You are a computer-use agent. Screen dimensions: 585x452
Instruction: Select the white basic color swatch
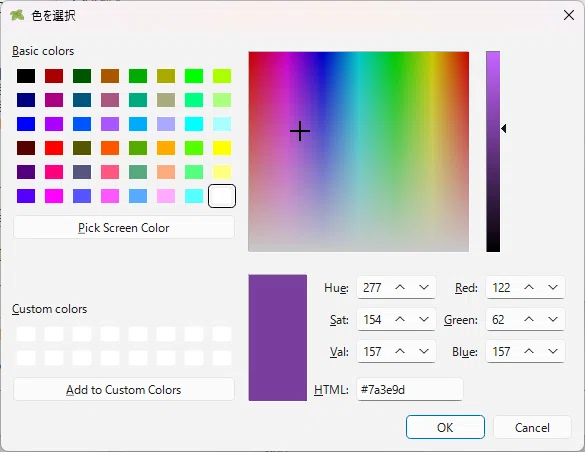click(x=222, y=196)
